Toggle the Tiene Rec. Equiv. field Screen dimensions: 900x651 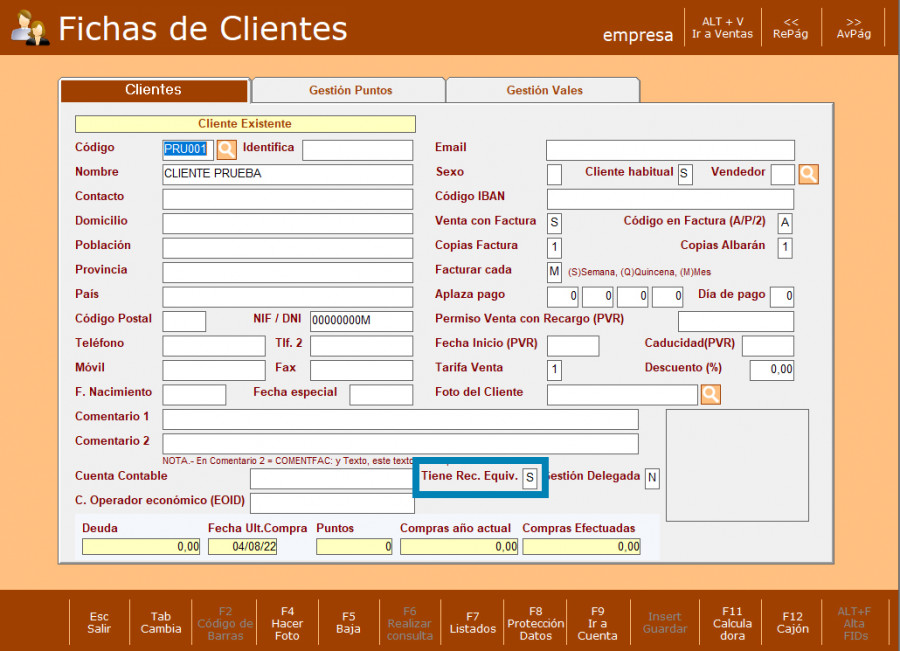click(x=530, y=477)
